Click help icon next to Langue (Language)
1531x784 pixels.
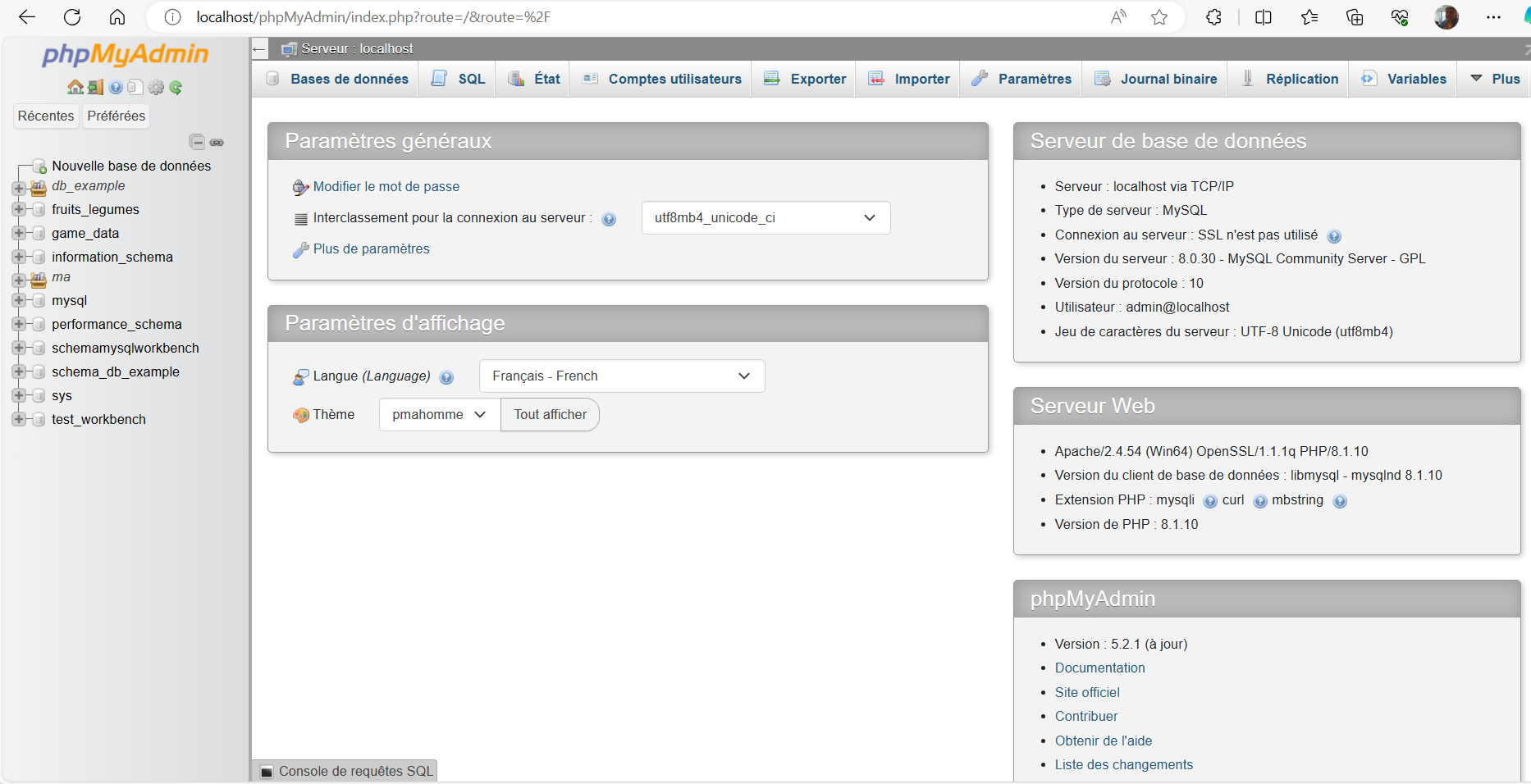[x=446, y=377]
